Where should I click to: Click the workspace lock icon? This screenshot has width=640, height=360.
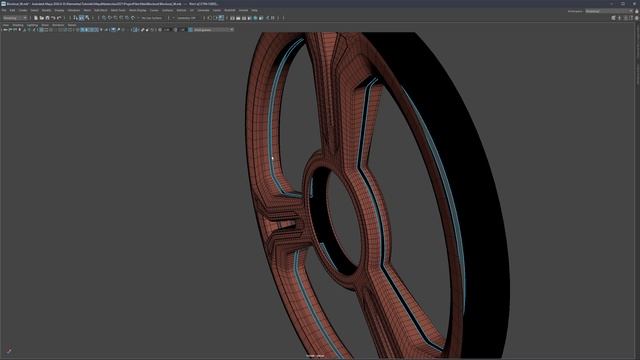click(x=636, y=11)
